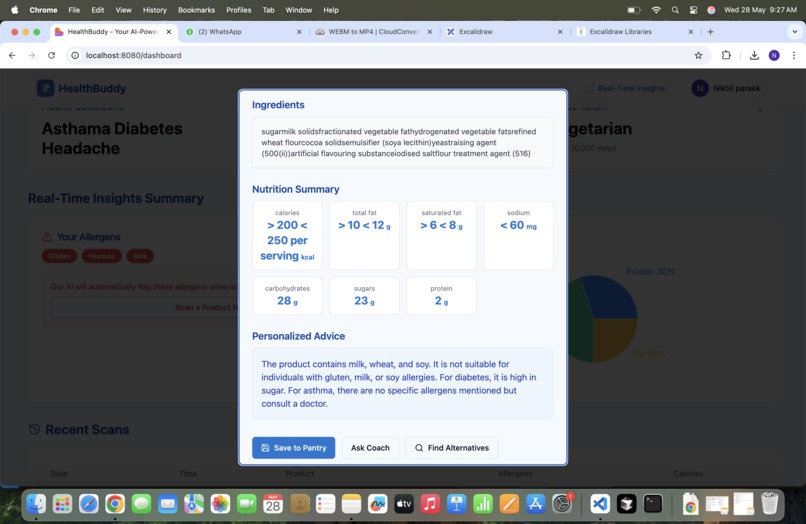Open Calendar from the dock

point(272,504)
